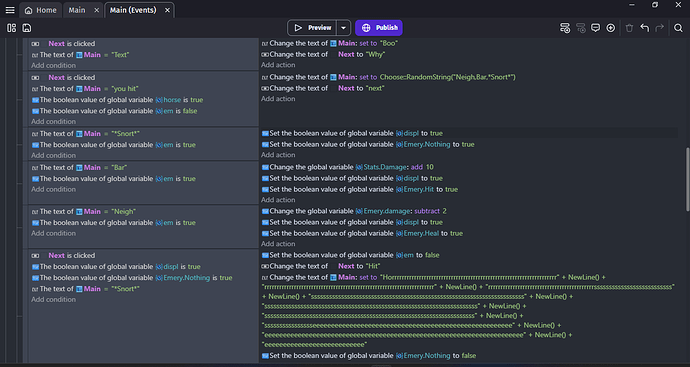Select the long "Horrrrr" set text action
The image size is (690, 367).
point(468,311)
